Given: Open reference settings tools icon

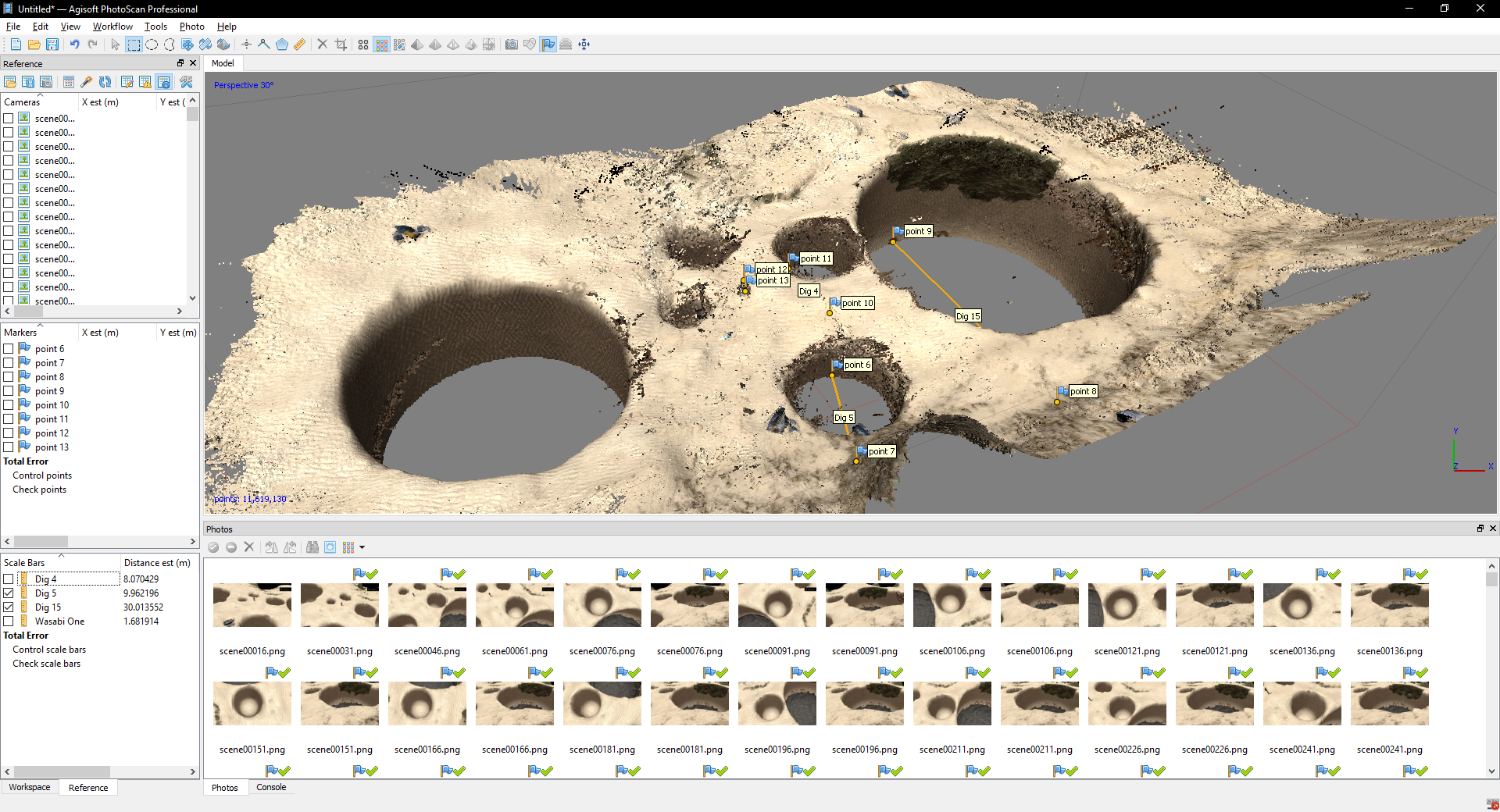Looking at the screenshot, I should tap(186, 82).
